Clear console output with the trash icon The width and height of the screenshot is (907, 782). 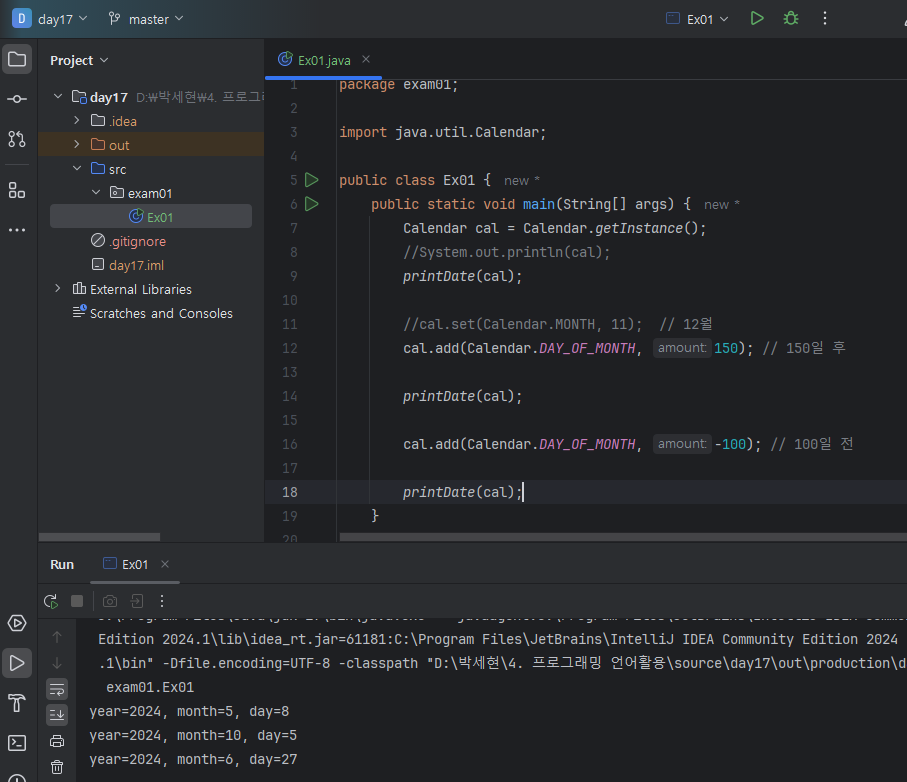57,767
